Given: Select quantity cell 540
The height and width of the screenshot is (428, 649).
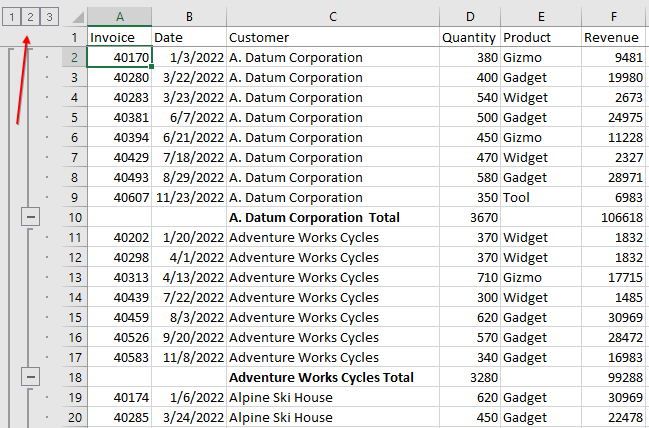Looking at the screenshot, I should (x=470, y=97).
